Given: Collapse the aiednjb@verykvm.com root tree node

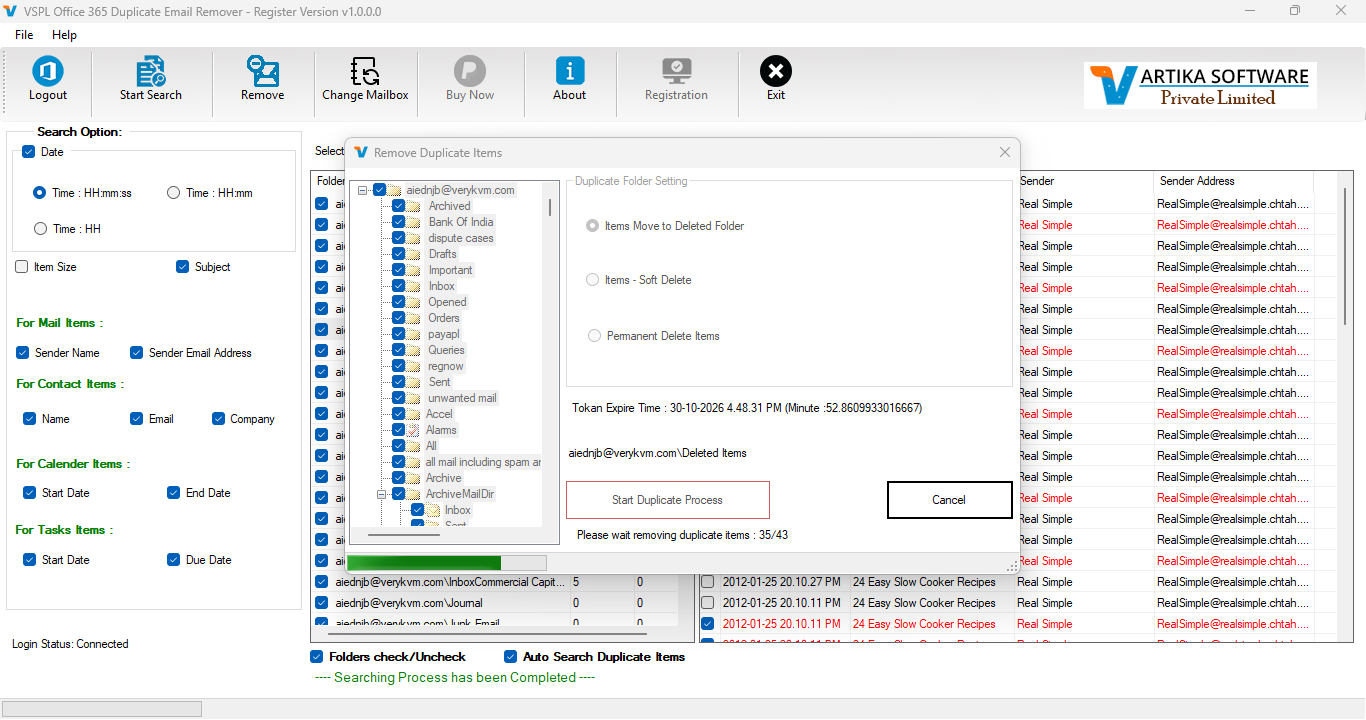Looking at the screenshot, I should (x=363, y=190).
